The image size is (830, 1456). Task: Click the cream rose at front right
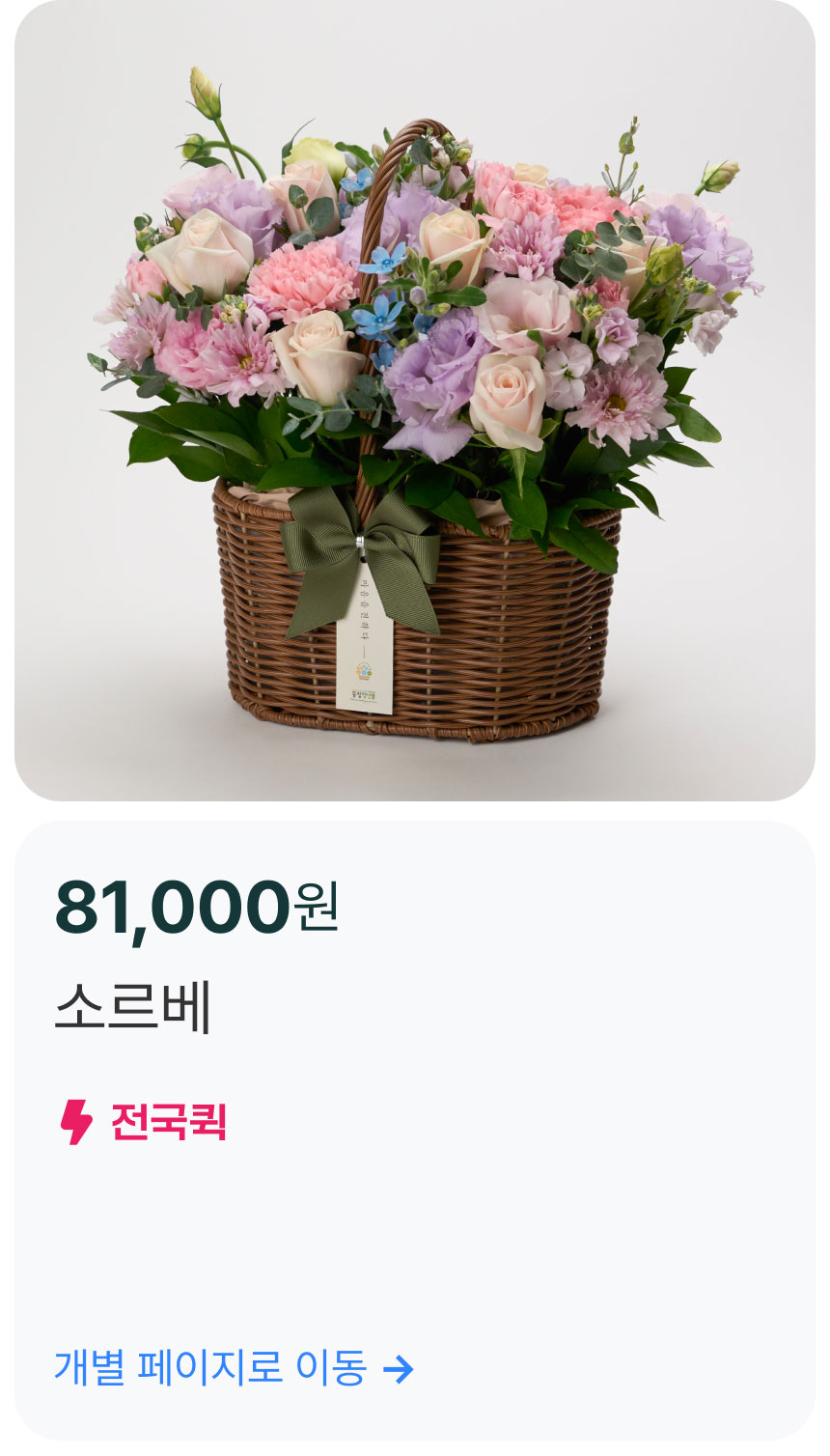coord(509,399)
